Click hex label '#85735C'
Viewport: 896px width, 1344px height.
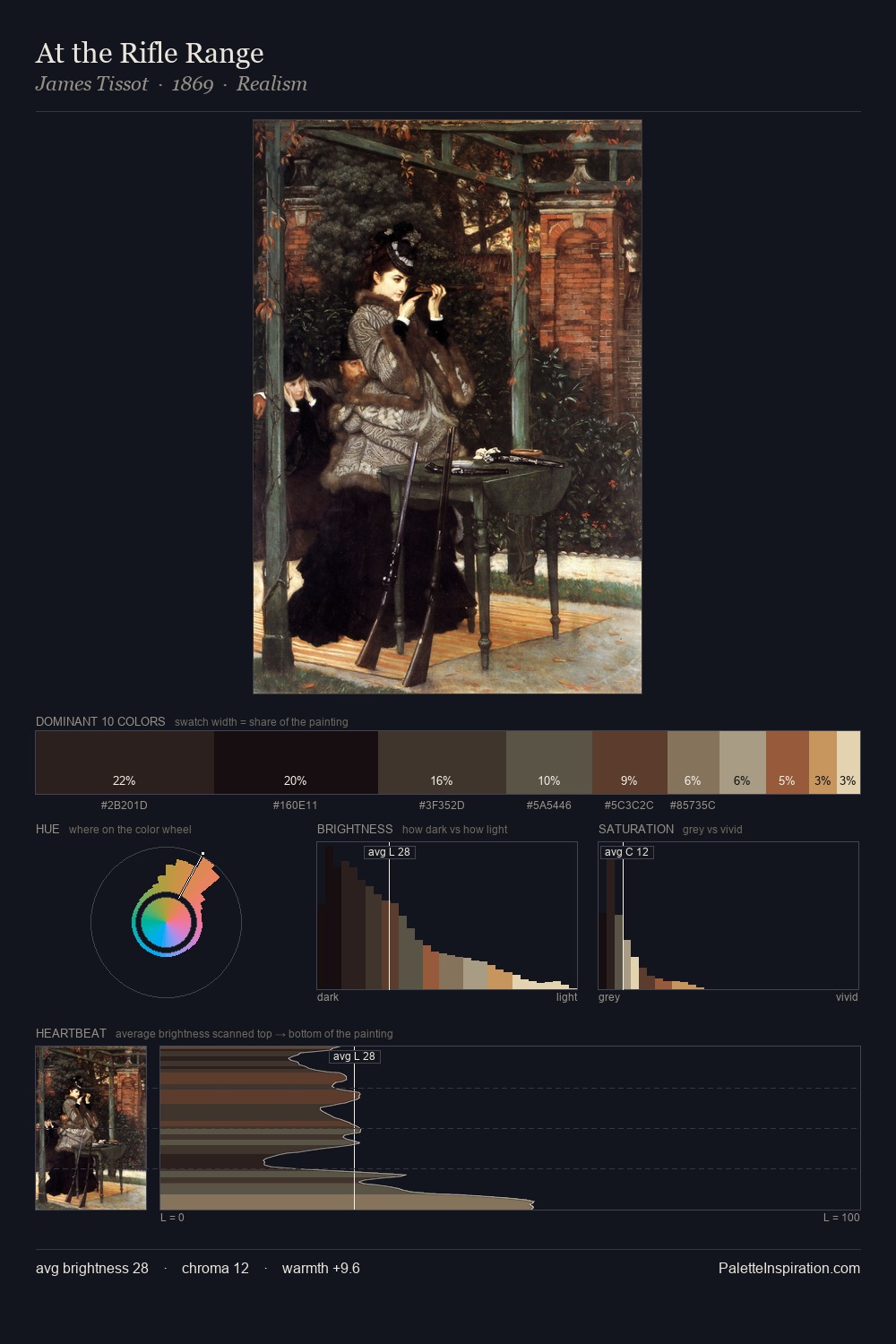693,805
